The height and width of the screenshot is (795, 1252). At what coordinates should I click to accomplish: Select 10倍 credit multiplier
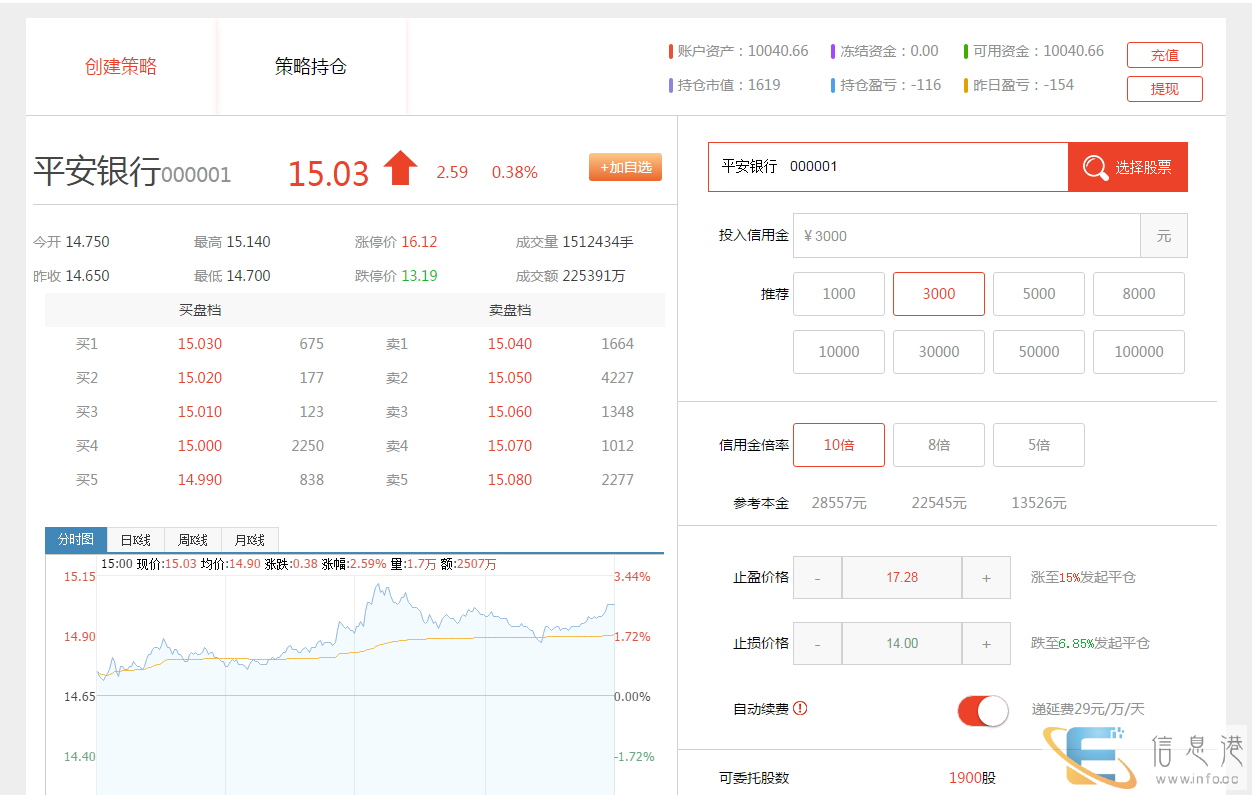point(839,445)
